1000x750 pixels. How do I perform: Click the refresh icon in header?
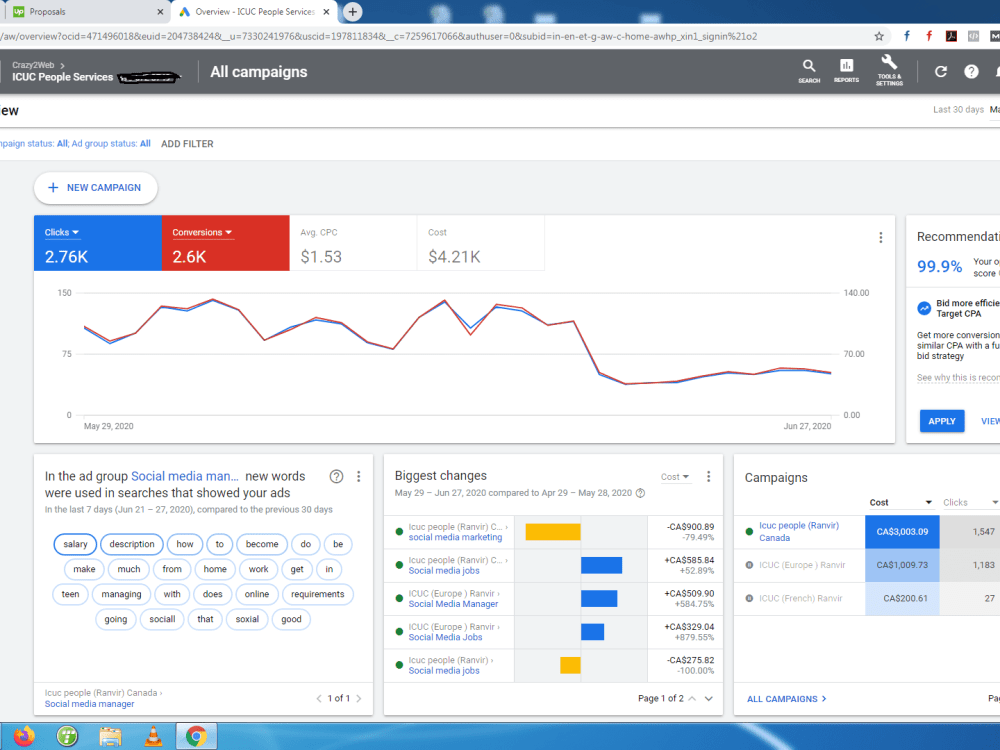[941, 71]
